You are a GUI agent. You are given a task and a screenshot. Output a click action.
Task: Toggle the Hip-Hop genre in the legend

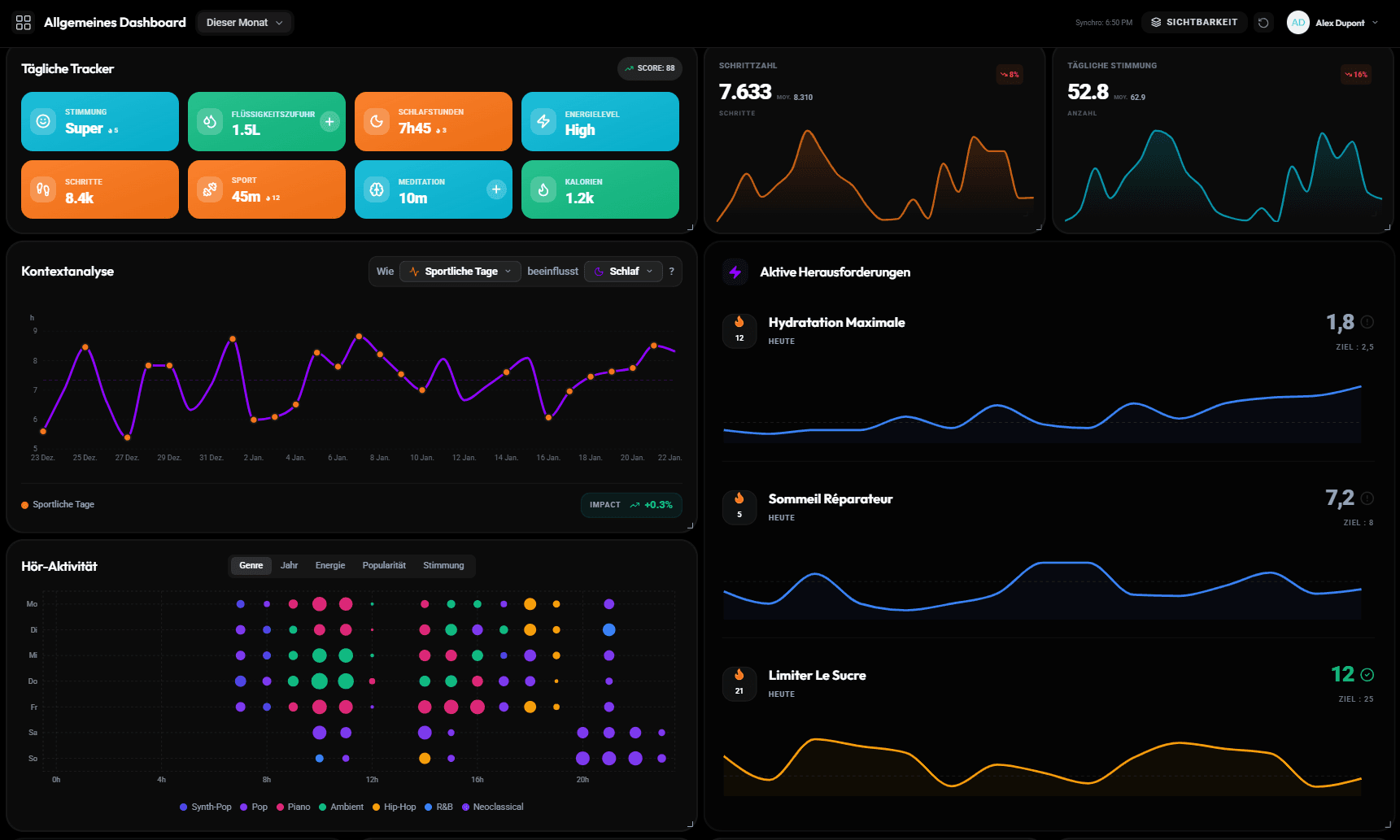(x=394, y=807)
